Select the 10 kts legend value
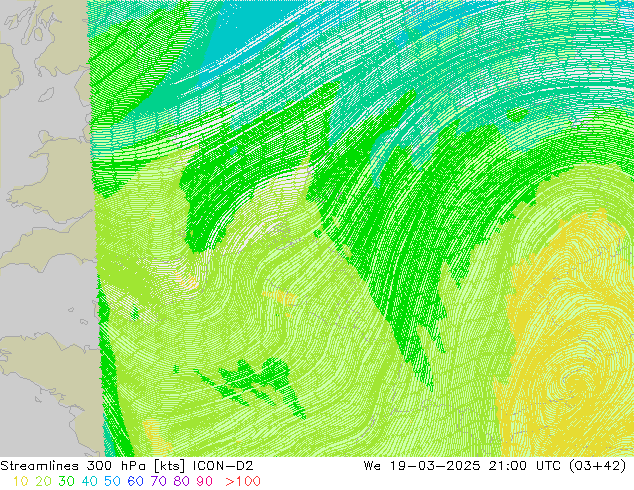Screen dimensions: 634x490 tap(21, 481)
